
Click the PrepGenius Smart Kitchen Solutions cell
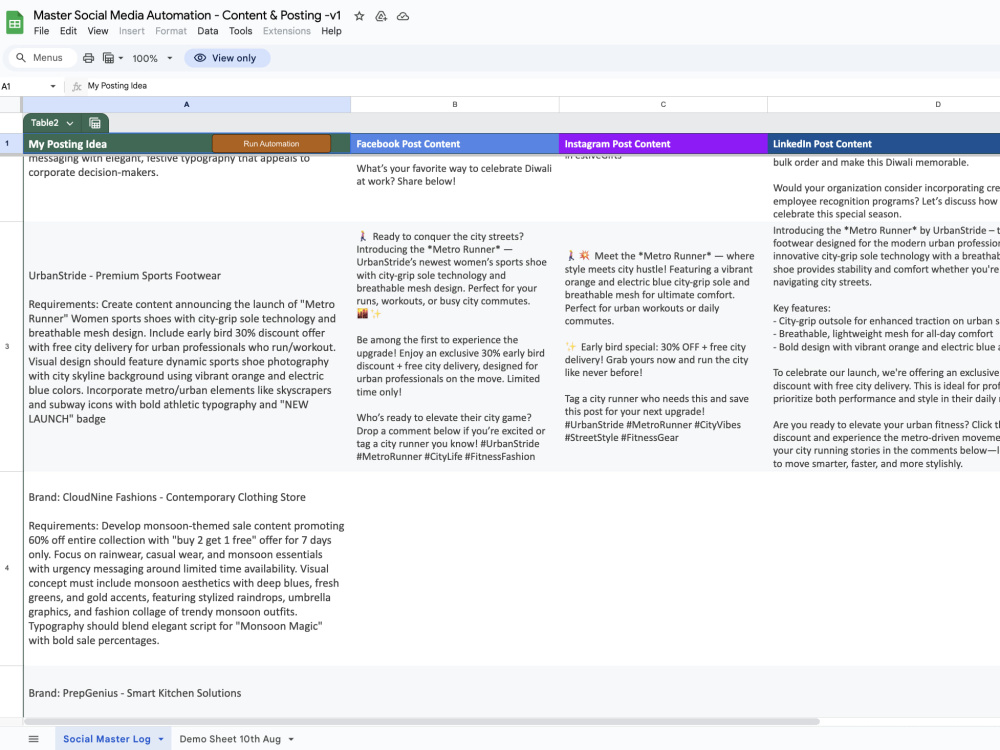[x=187, y=693]
